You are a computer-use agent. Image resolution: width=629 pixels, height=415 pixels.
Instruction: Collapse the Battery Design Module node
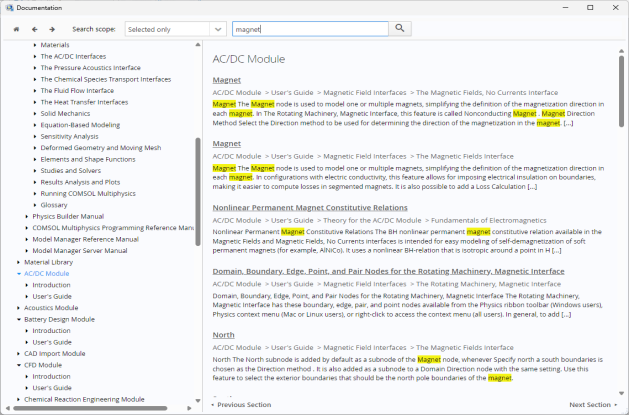tap(17, 319)
